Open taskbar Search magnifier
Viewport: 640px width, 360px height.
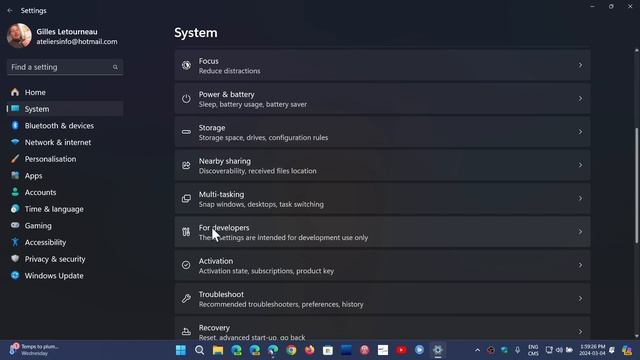pos(199,350)
